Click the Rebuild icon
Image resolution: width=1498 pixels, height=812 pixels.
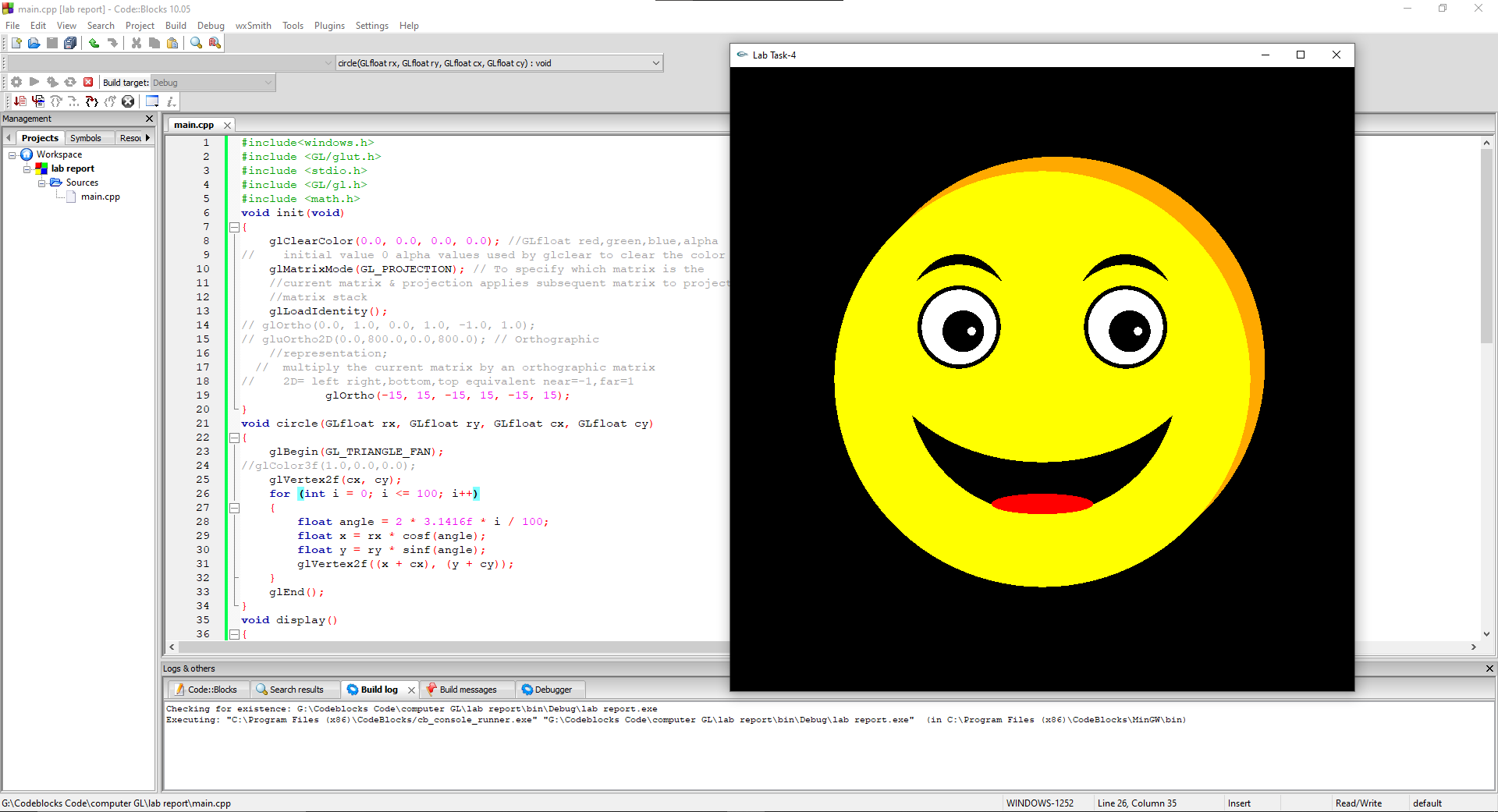pos(70,82)
